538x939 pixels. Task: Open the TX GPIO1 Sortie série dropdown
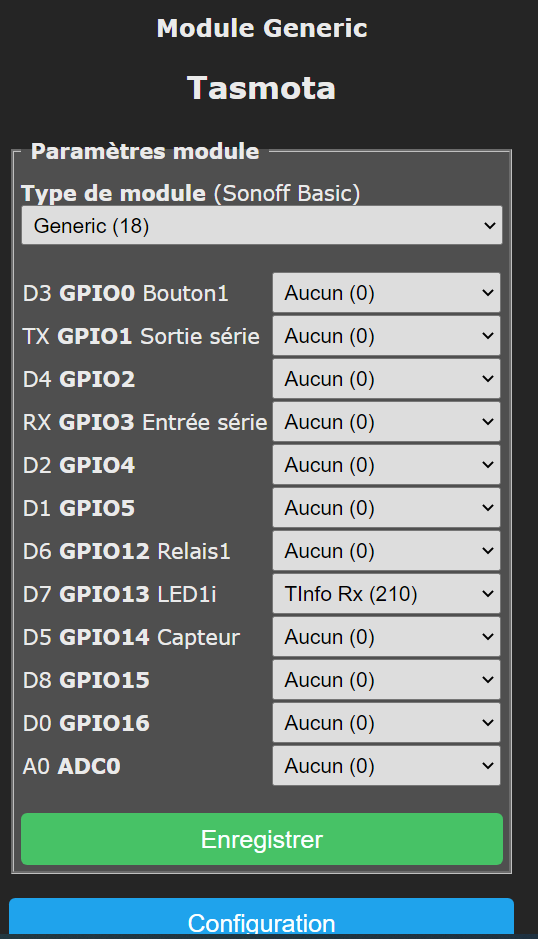pos(386,336)
